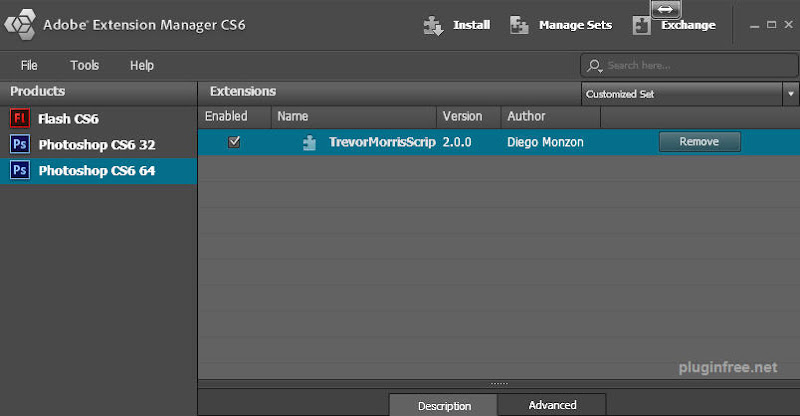Click the Manage Sets icon
The height and width of the screenshot is (416, 800).
pyautogui.click(x=519, y=25)
